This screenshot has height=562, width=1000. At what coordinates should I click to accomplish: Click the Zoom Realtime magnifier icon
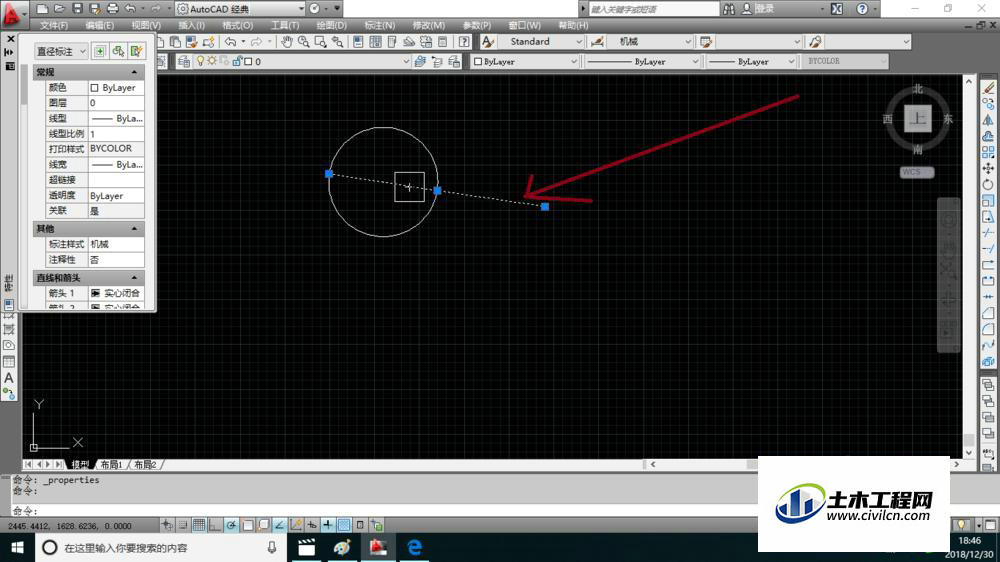coord(304,42)
